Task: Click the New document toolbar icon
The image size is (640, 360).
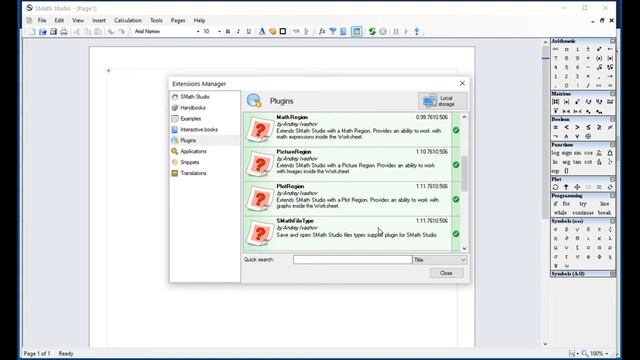Action: click(x=32, y=31)
